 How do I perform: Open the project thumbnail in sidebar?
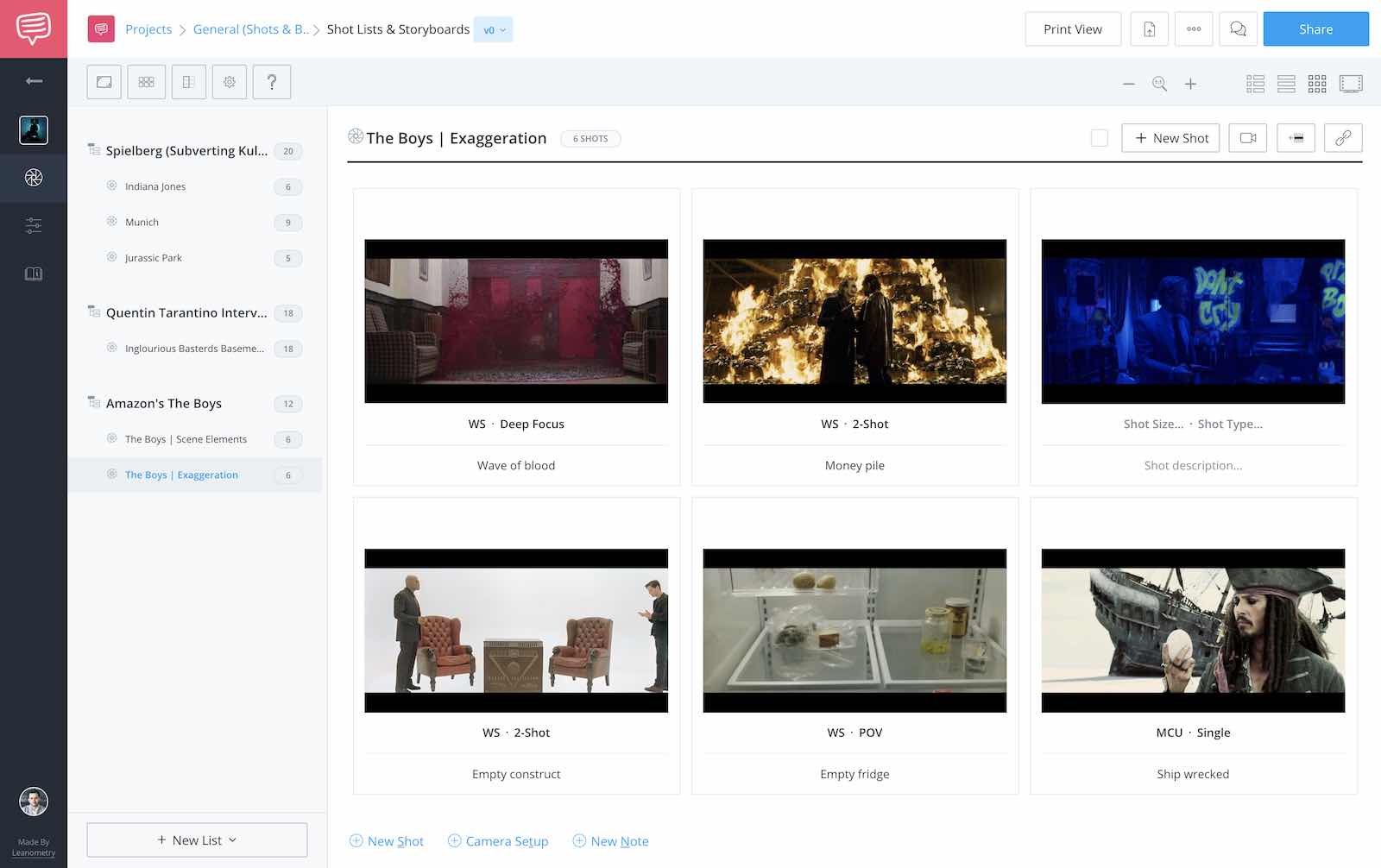[34, 130]
